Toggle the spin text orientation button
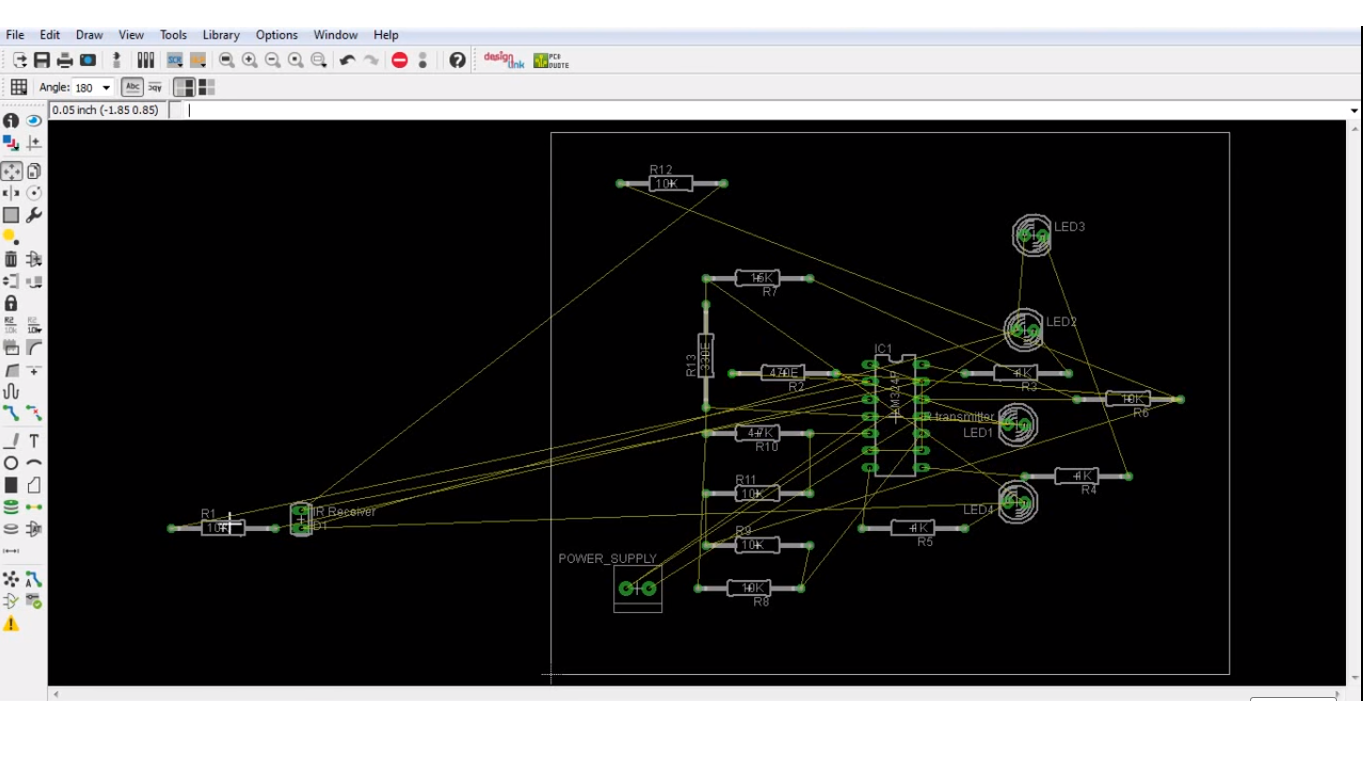 [x=155, y=88]
